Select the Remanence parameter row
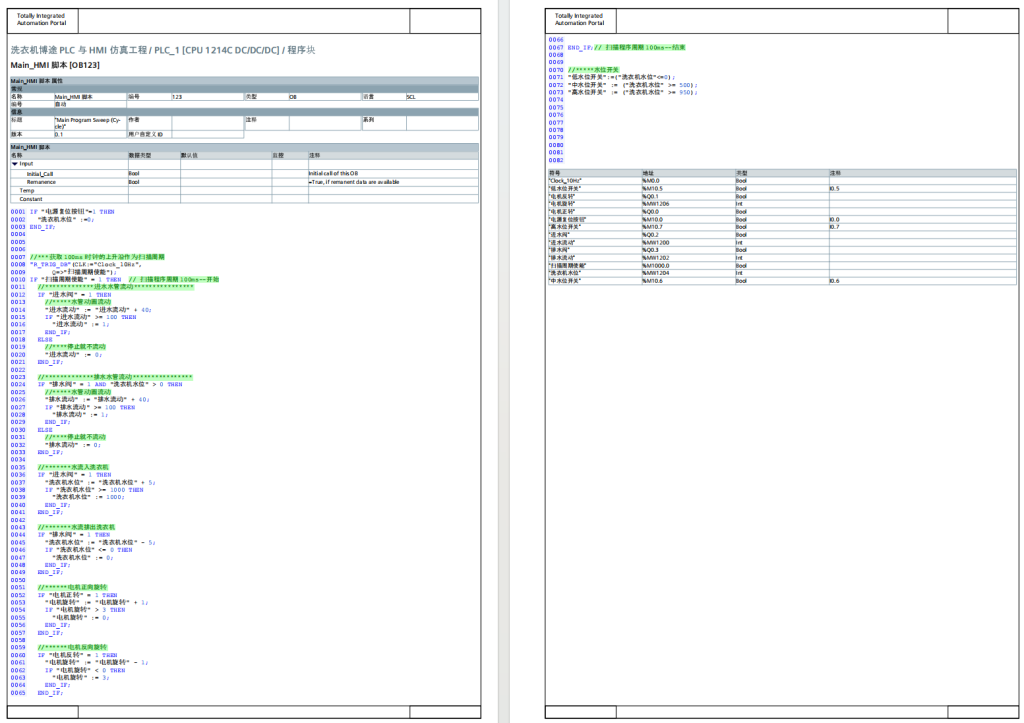 [x=42, y=182]
